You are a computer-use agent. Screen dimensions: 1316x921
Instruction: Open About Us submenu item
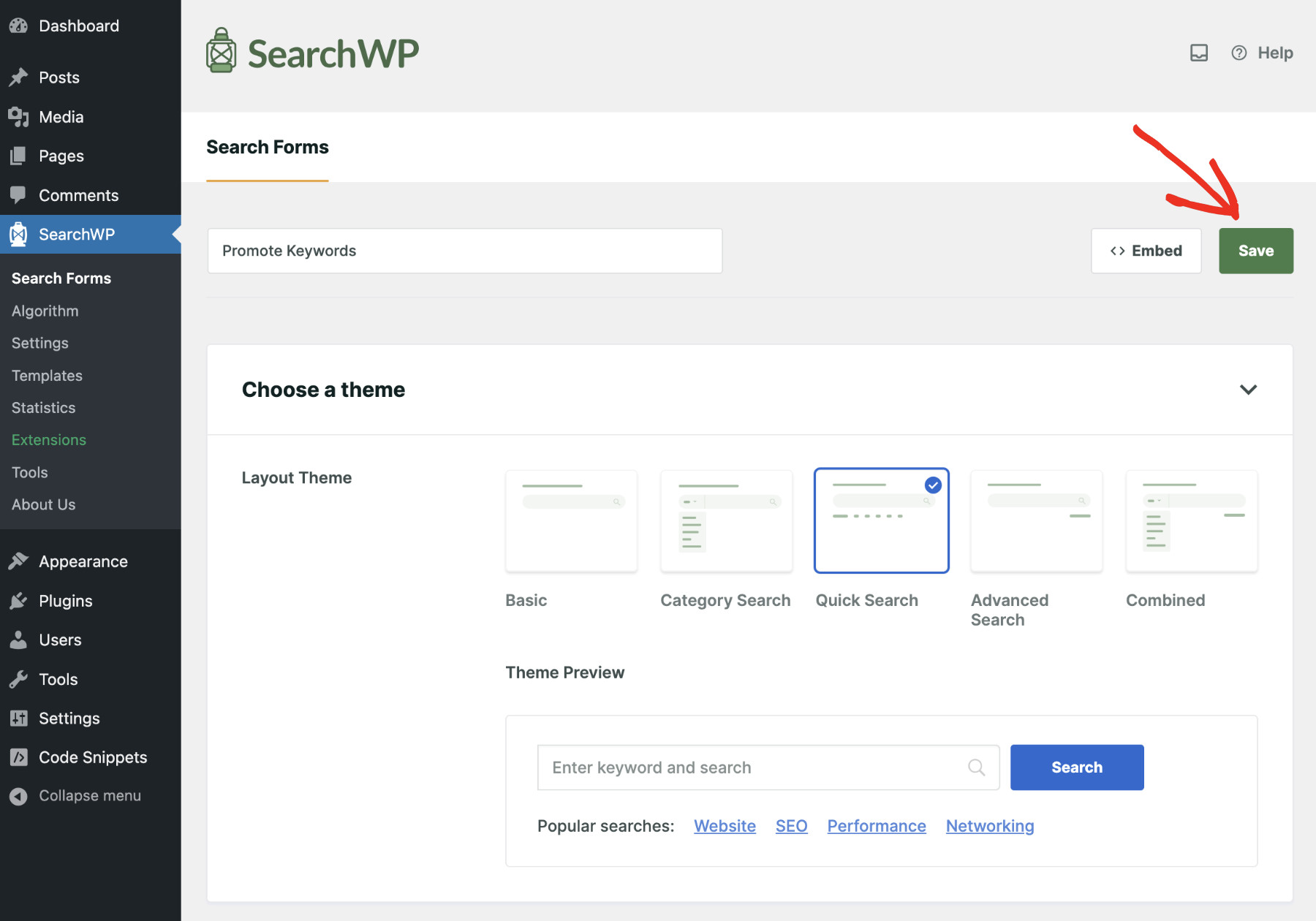[44, 504]
